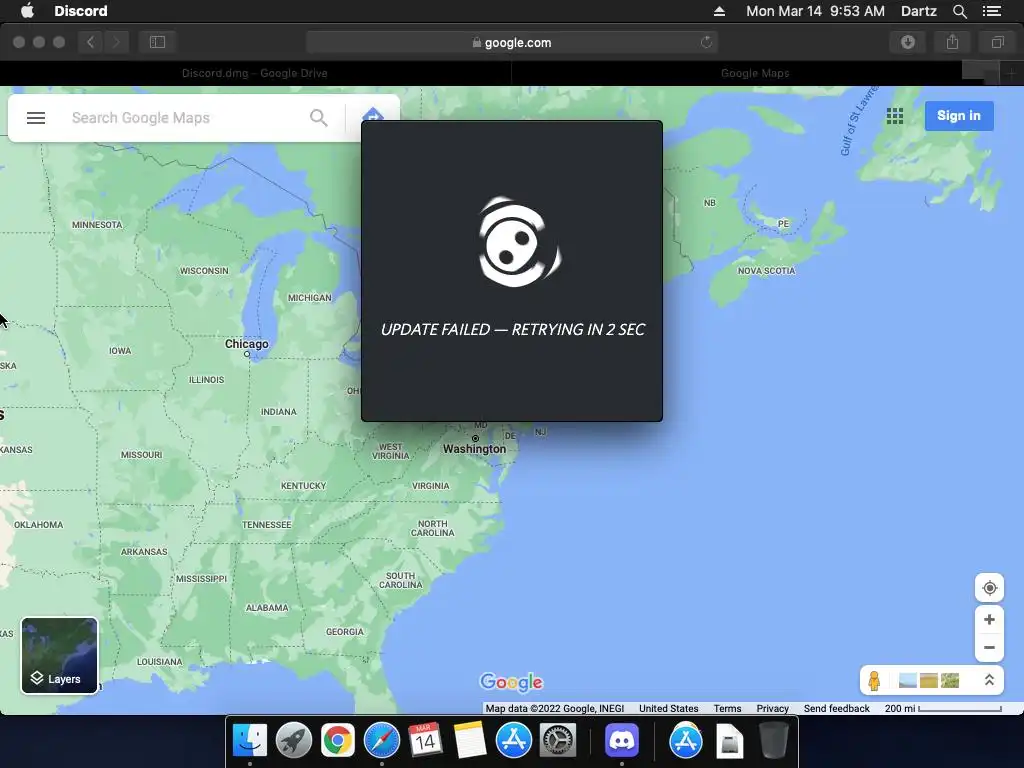Open the Google Maps hamburger menu
Screen dimensions: 1024x768
tap(36, 118)
